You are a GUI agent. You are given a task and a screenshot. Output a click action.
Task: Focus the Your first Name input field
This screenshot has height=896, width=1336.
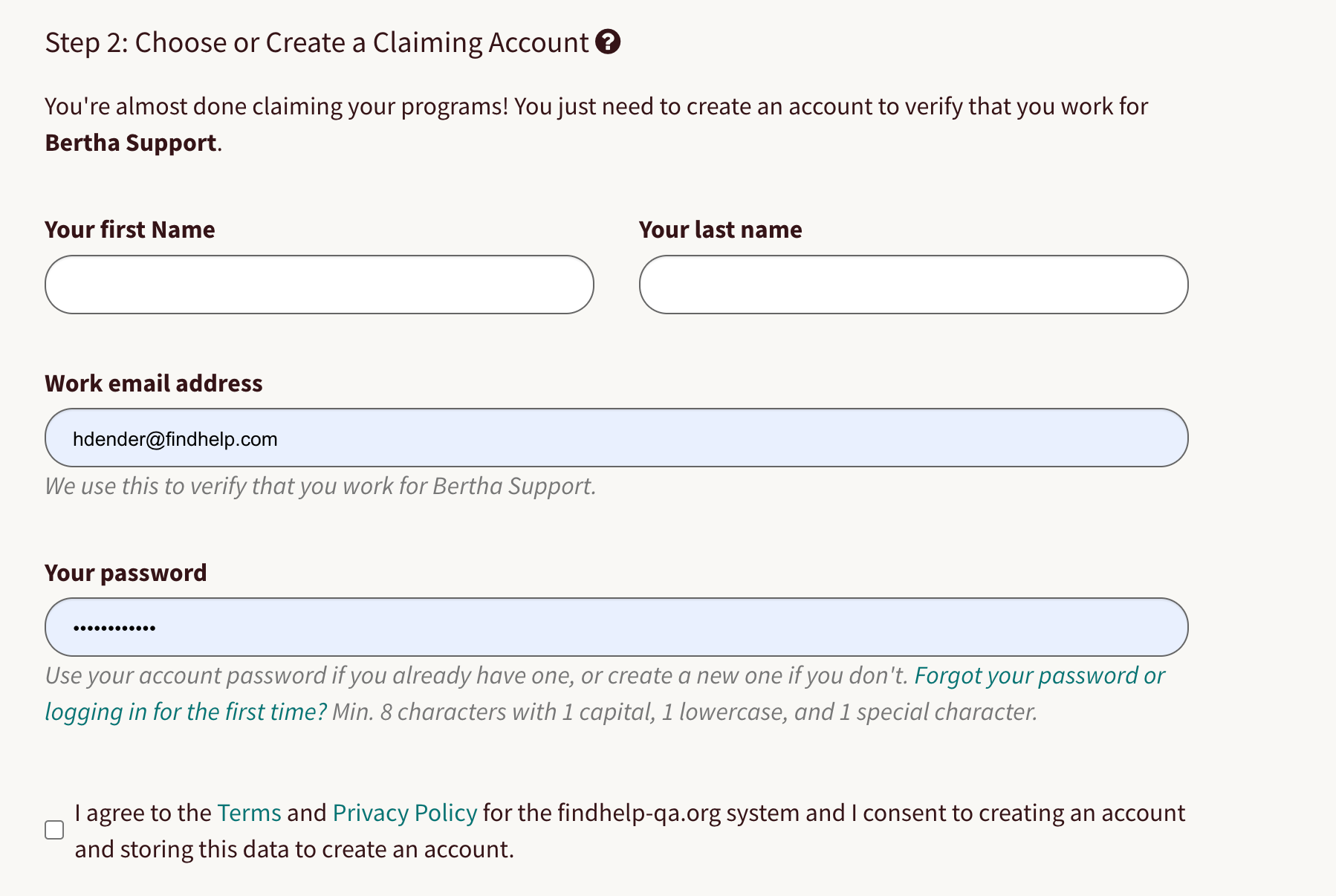320,285
